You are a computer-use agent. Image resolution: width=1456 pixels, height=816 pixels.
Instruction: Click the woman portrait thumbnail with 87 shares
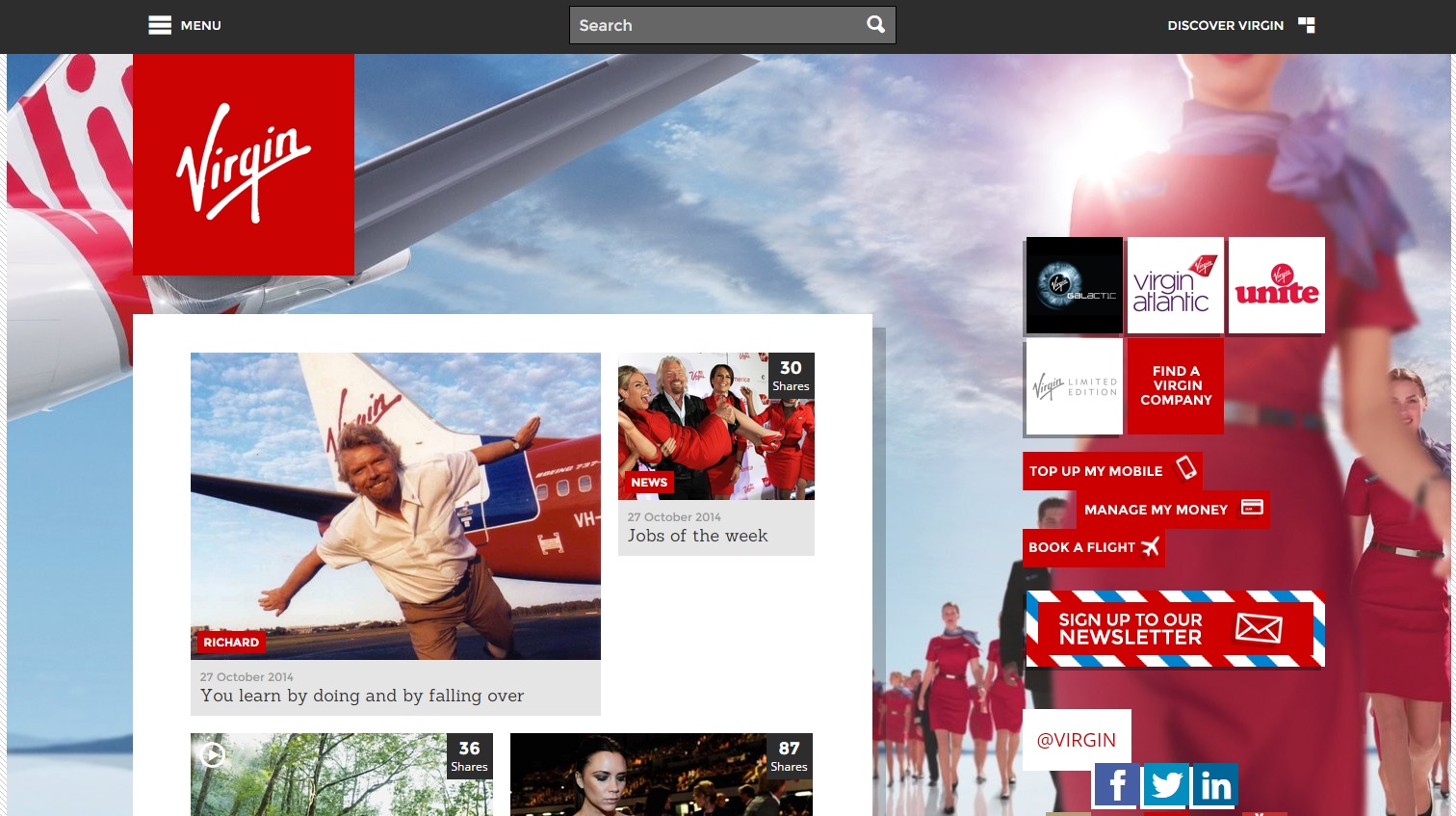point(662,775)
